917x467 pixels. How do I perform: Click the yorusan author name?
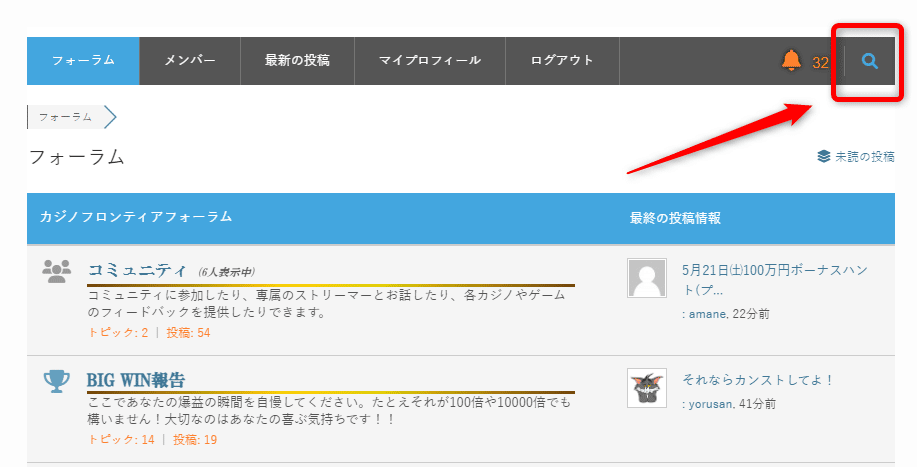click(710, 404)
